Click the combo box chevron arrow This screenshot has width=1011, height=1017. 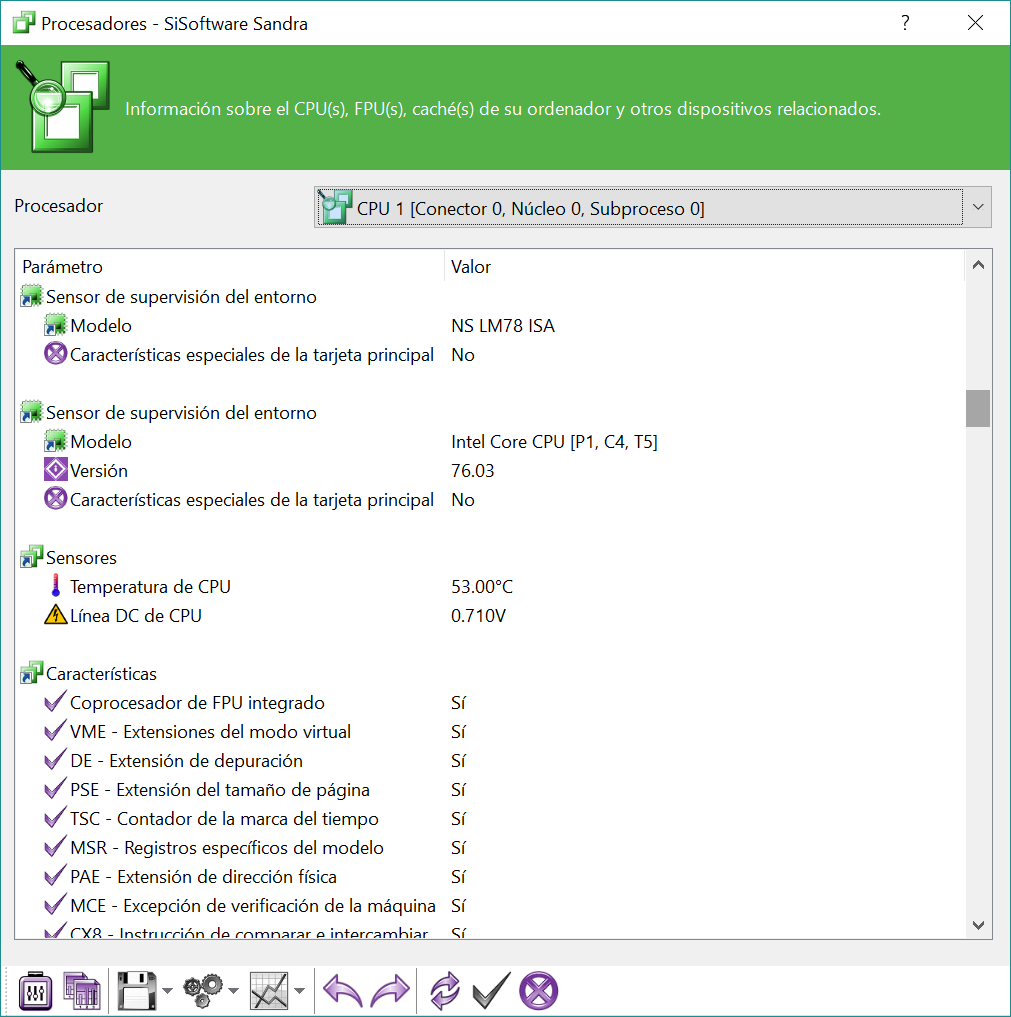pyautogui.click(x=978, y=208)
